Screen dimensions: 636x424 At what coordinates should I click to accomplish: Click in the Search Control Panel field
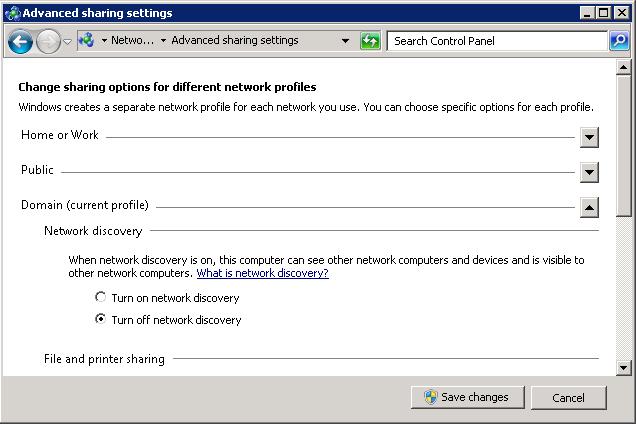[x=495, y=41]
